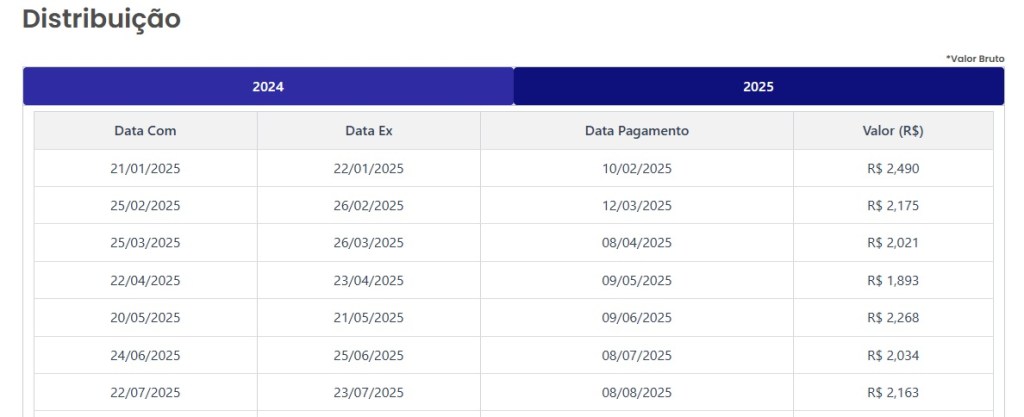Image resolution: width=1024 pixels, height=417 pixels.
Task: Click the Distribuição heading
Action: tap(101, 19)
